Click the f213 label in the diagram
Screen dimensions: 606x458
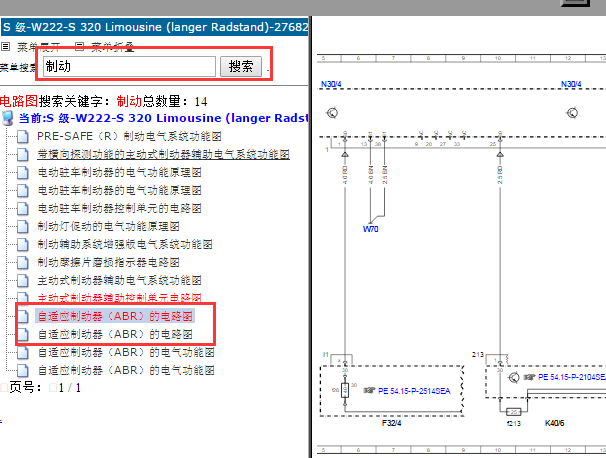(514, 424)
